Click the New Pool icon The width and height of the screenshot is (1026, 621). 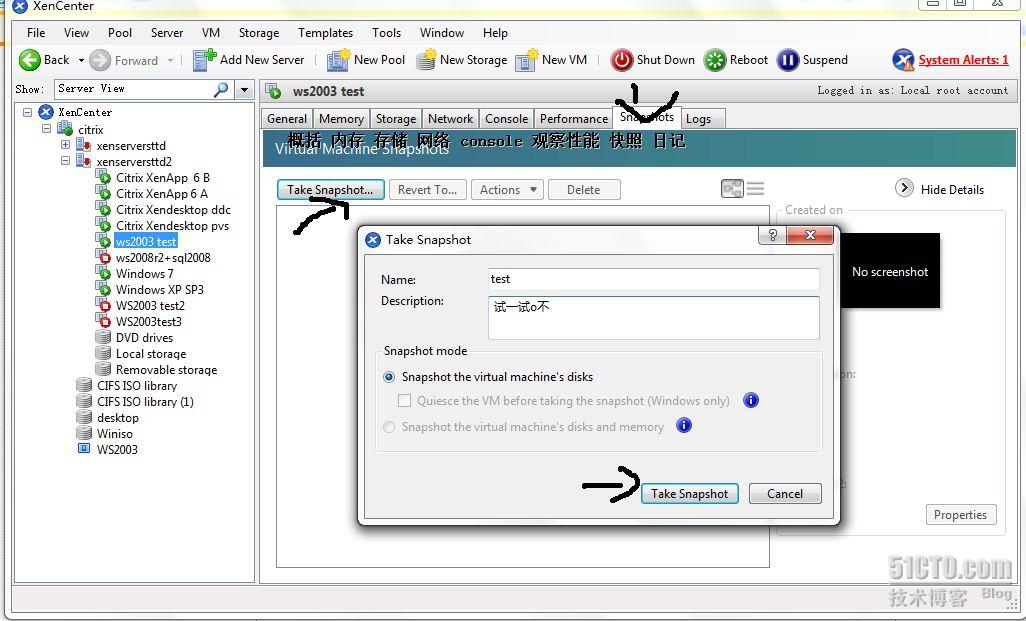coord(338,60)
